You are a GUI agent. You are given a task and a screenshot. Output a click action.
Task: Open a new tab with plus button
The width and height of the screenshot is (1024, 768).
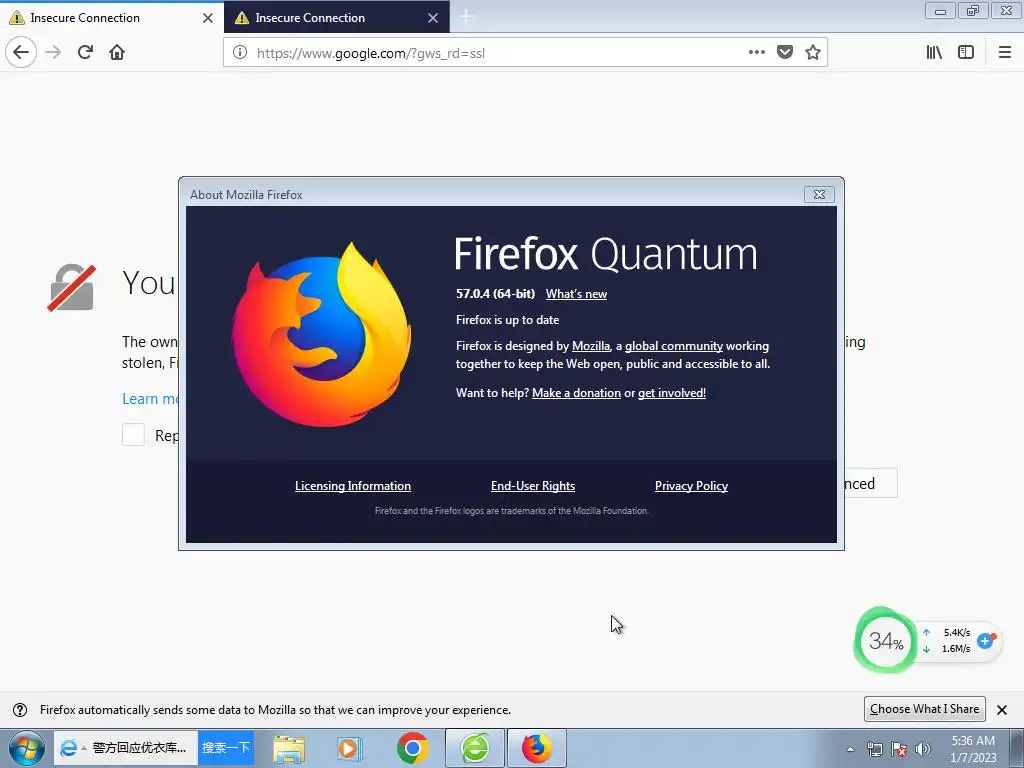point(466,17)
